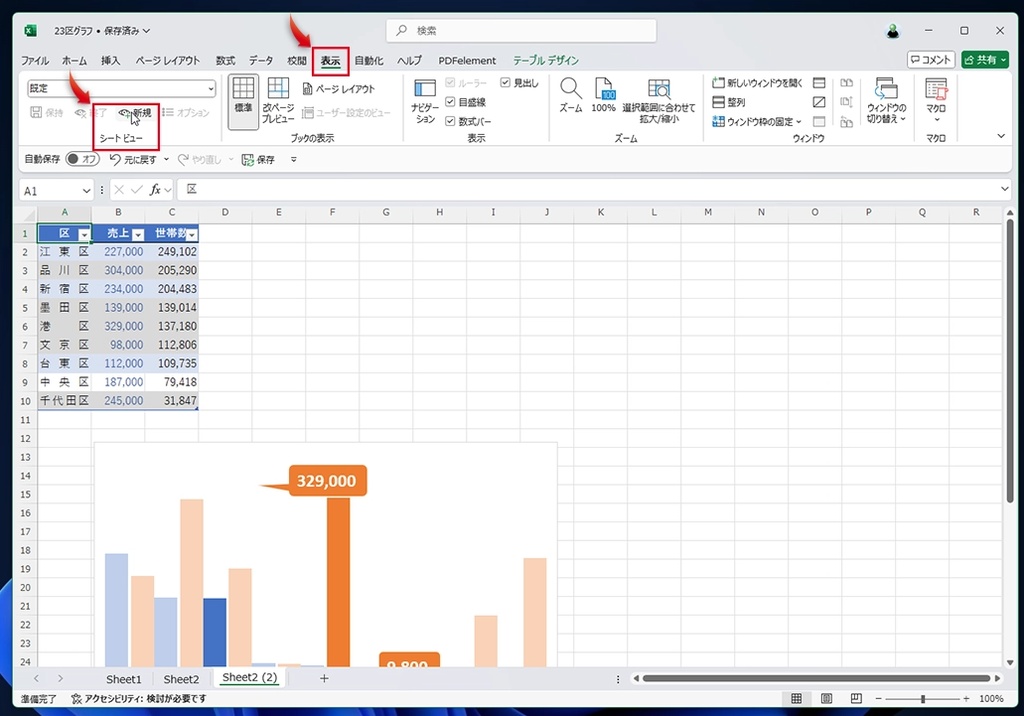Click the 標準 view icon in the status bar
This screenshot has width=1024, height=716.
[796, 698]
